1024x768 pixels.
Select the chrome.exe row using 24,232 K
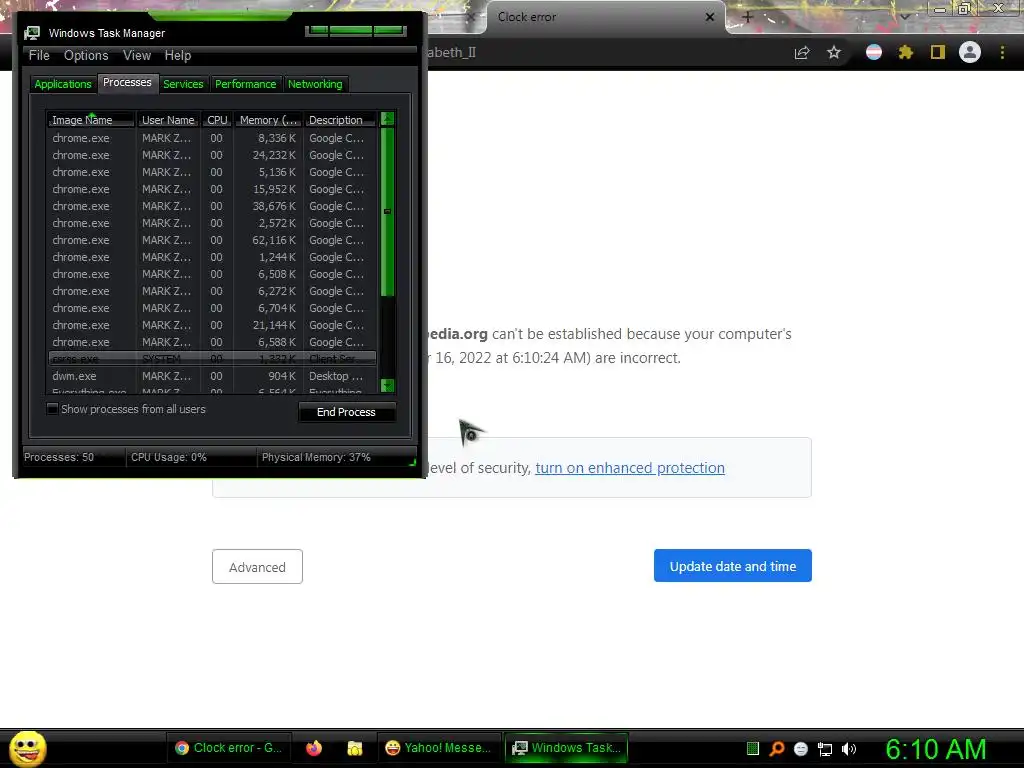(x=212, y=155)
